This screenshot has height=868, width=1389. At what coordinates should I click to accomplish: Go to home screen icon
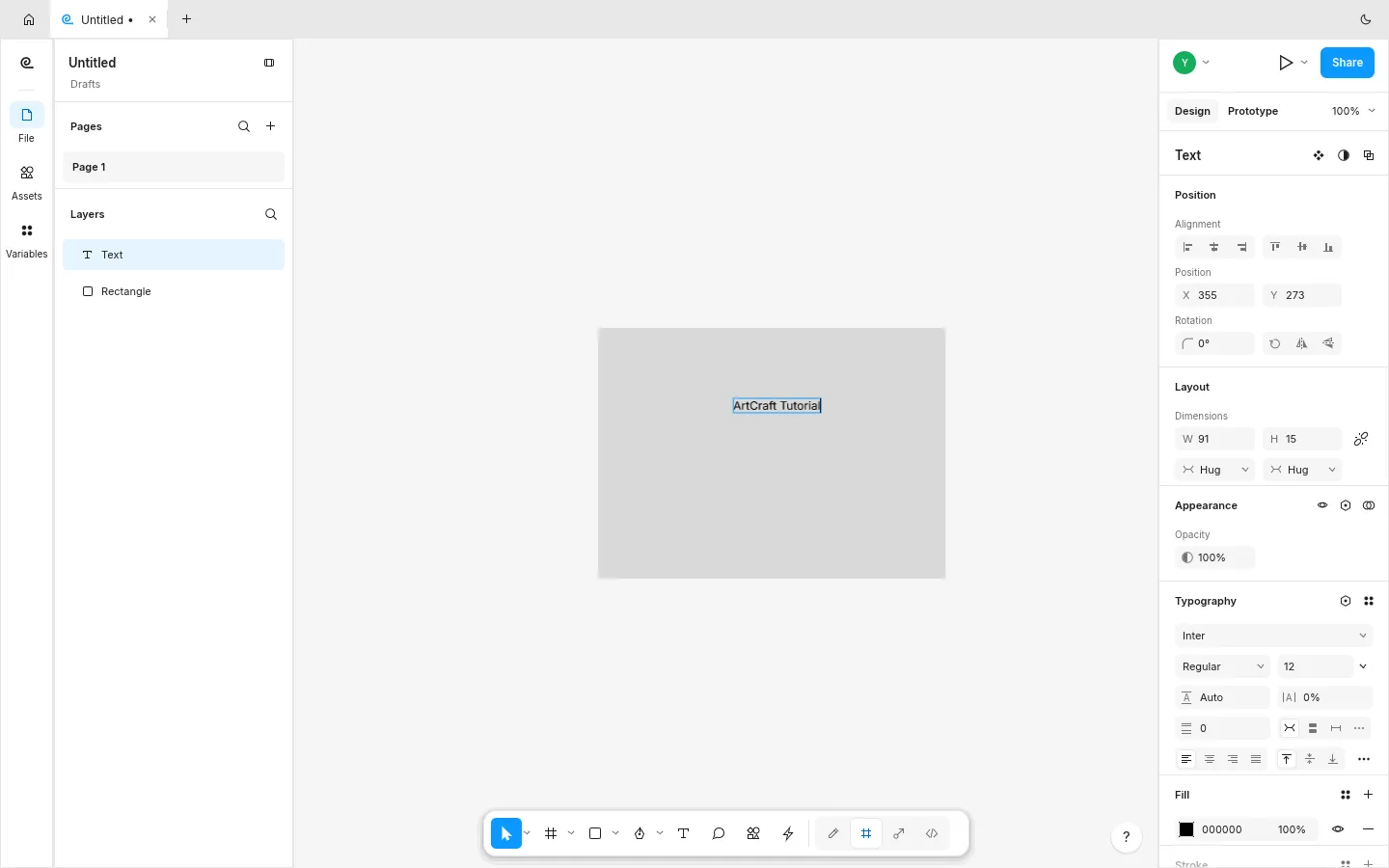click(x=29, y=19)
